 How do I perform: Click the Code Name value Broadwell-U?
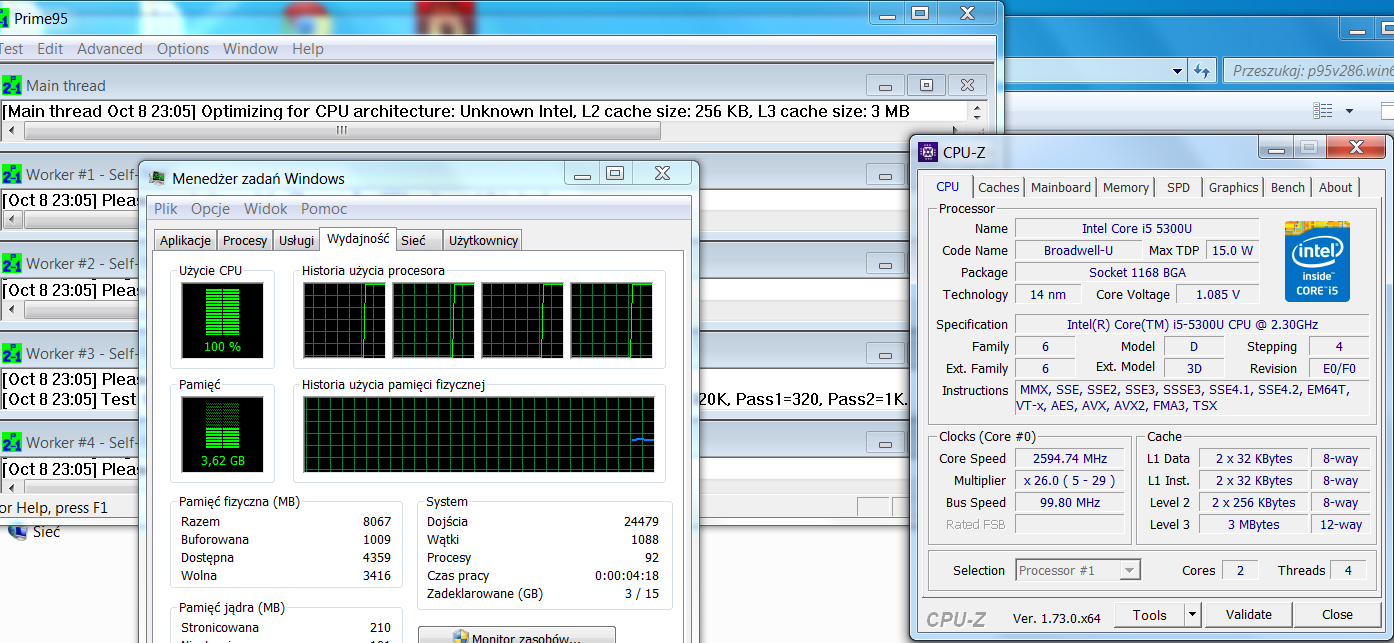pyautogui.click(x=1078, y=250)
